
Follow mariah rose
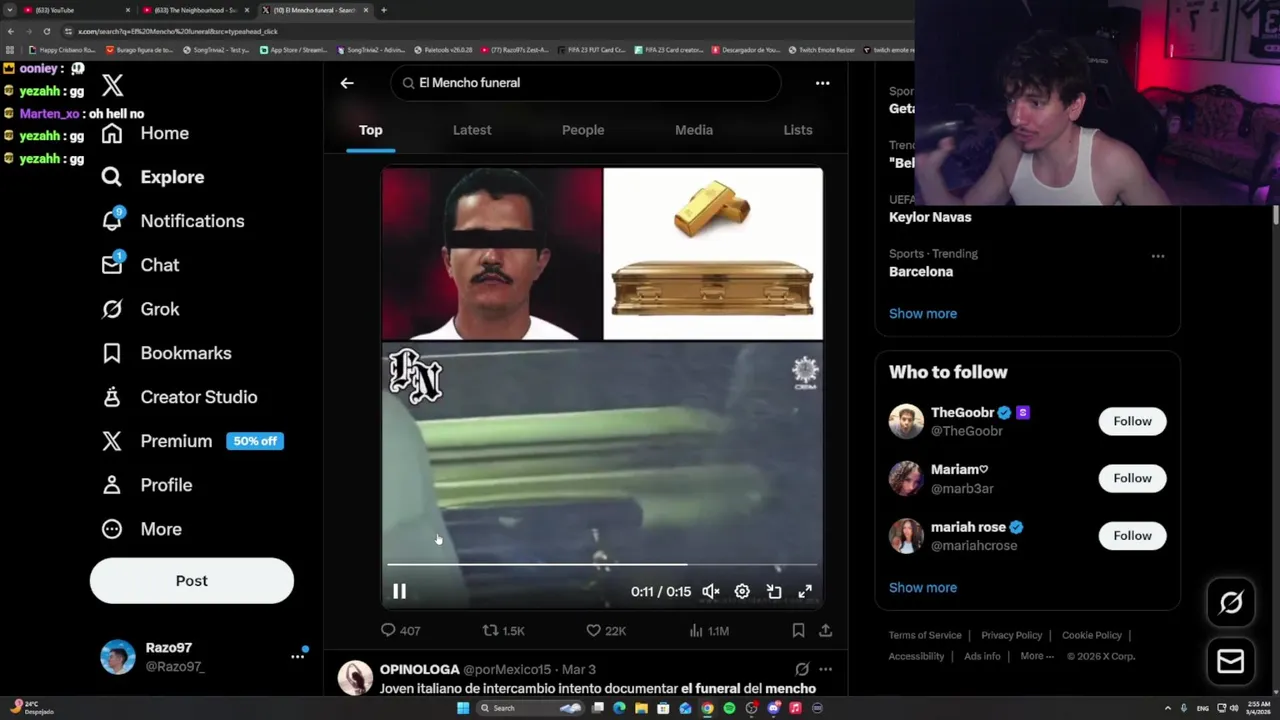pyautogui.click(x=1132, y=536)
